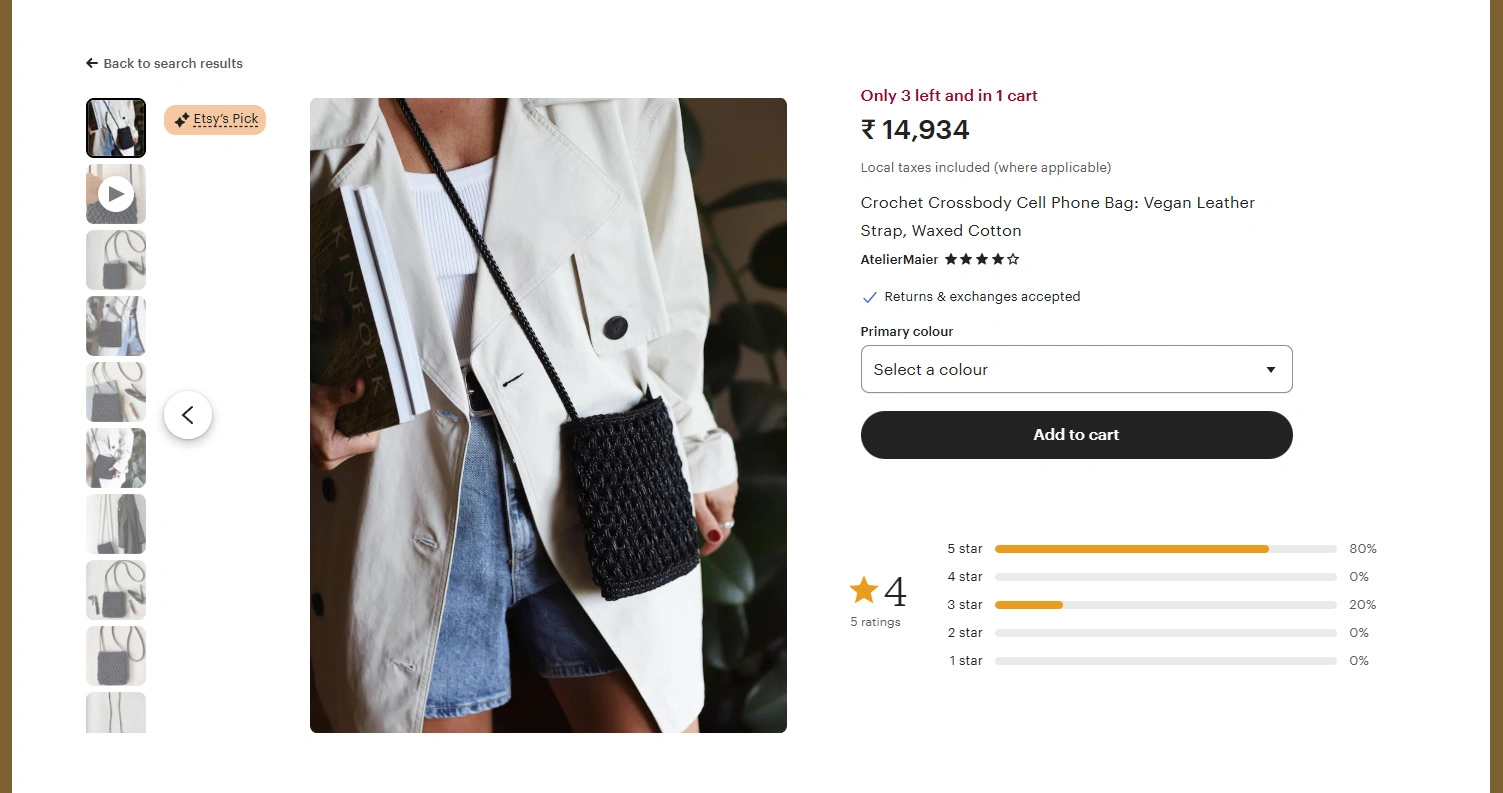The height and width of the screenshot is (793, 1503).
Task: Click the returns accepted checkmark icon
Action: pyautogui.click(x=869, y=297)
